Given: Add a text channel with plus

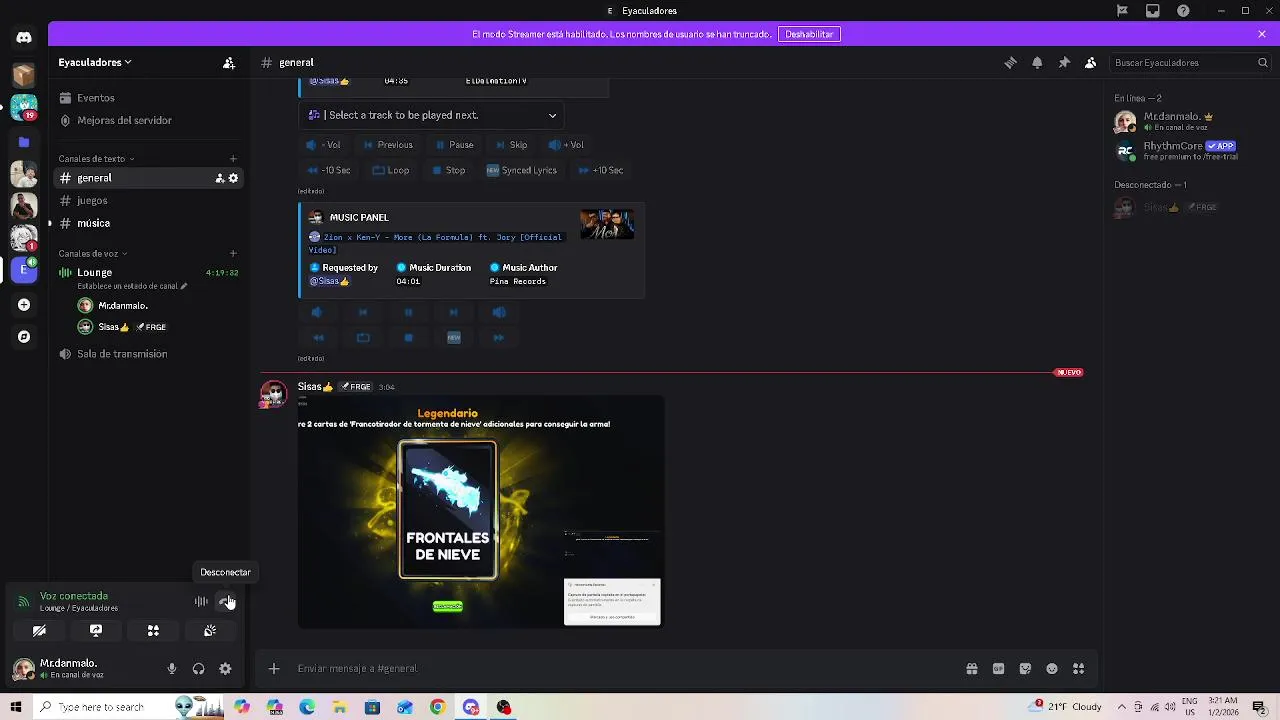Looking at the screenshot, I should coord(233,158).
